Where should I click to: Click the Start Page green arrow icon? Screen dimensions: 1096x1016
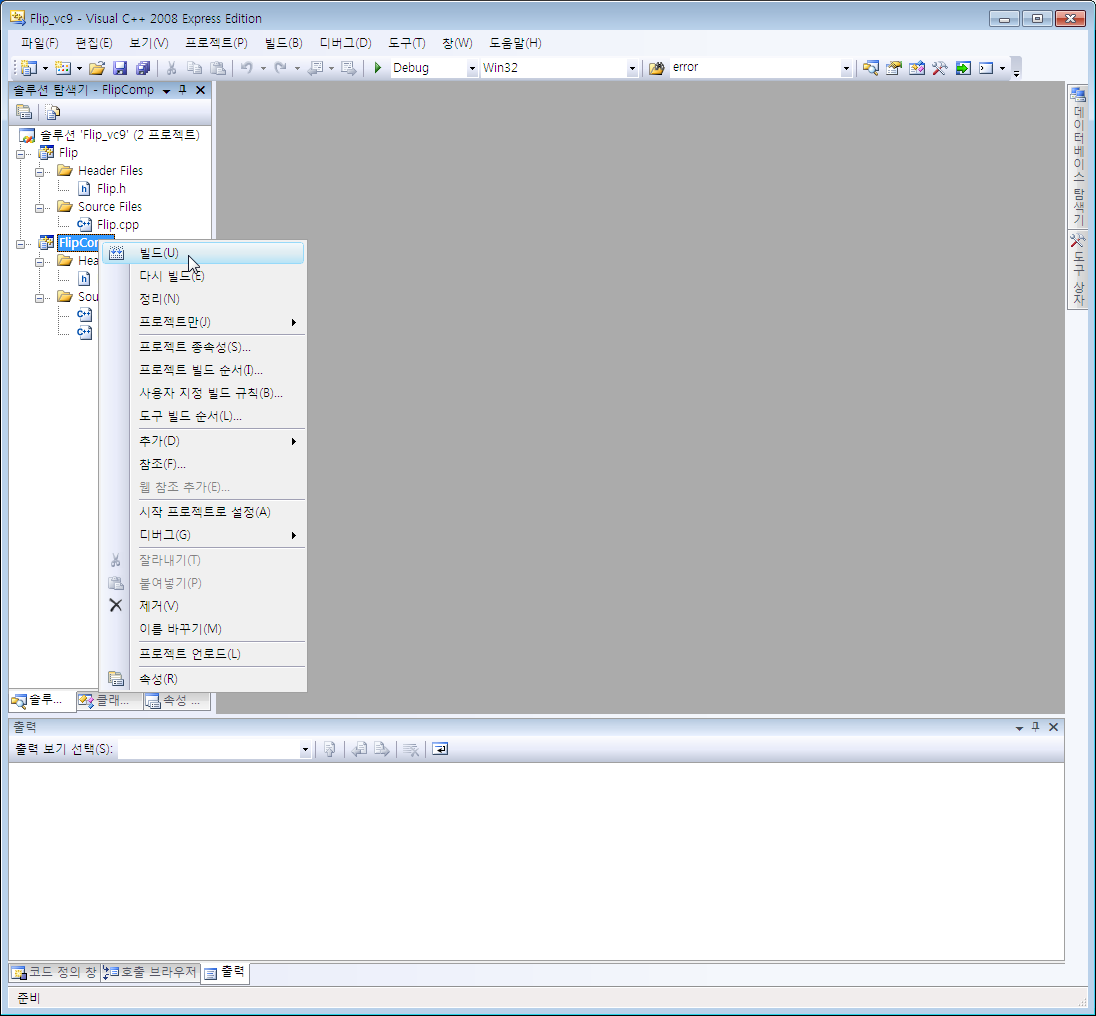click(963, 68)
